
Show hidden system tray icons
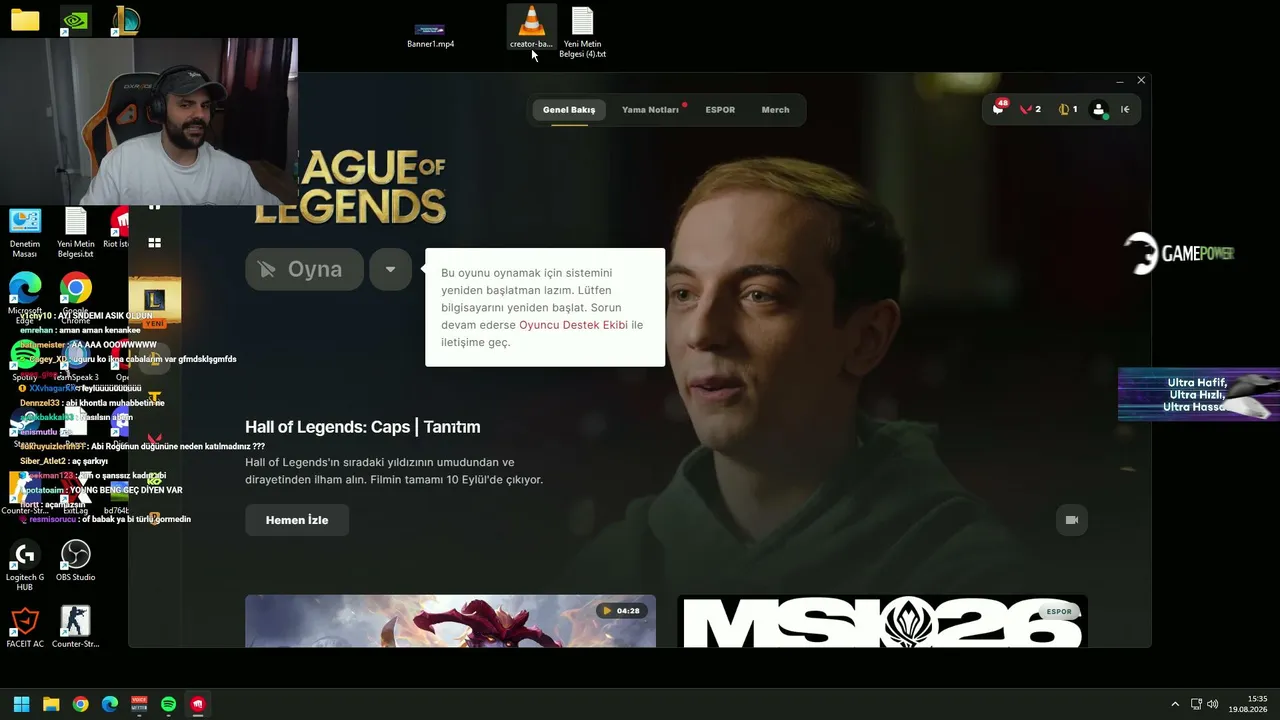1175,704
